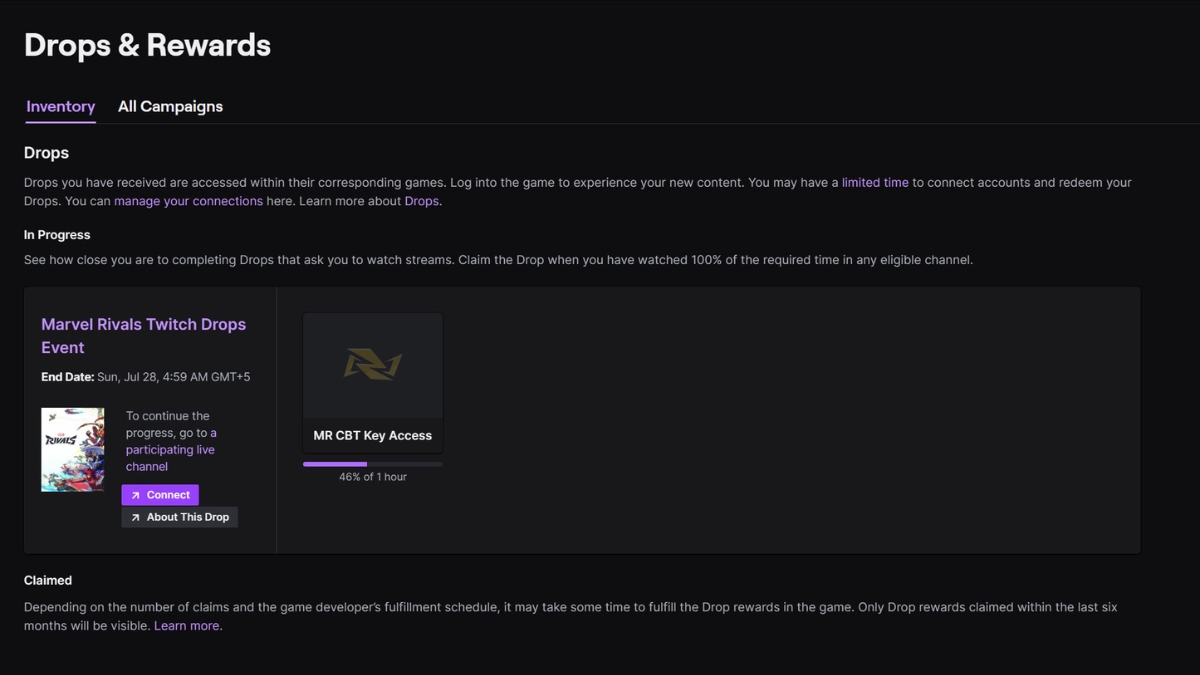Select the Inventory tab

[x=60, y=106]
